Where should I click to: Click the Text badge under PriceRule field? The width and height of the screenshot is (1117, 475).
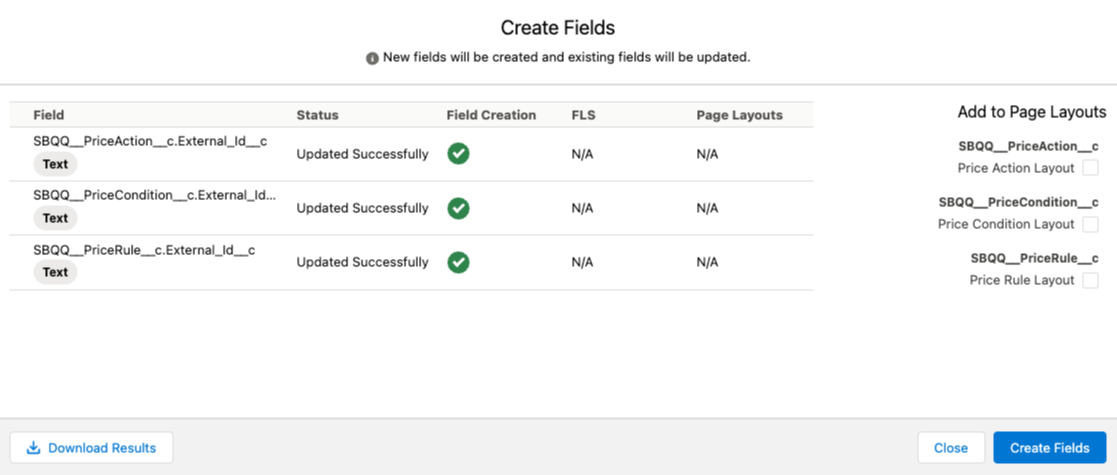pyautogui.click(x=55, y=273)
